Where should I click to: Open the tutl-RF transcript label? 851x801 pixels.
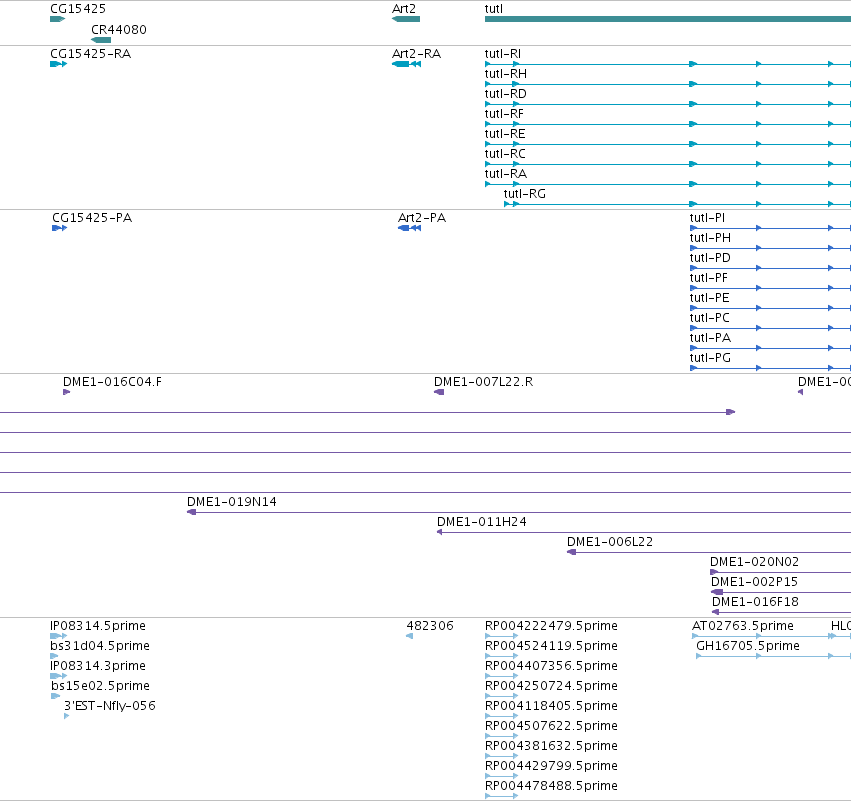(504, 114)
